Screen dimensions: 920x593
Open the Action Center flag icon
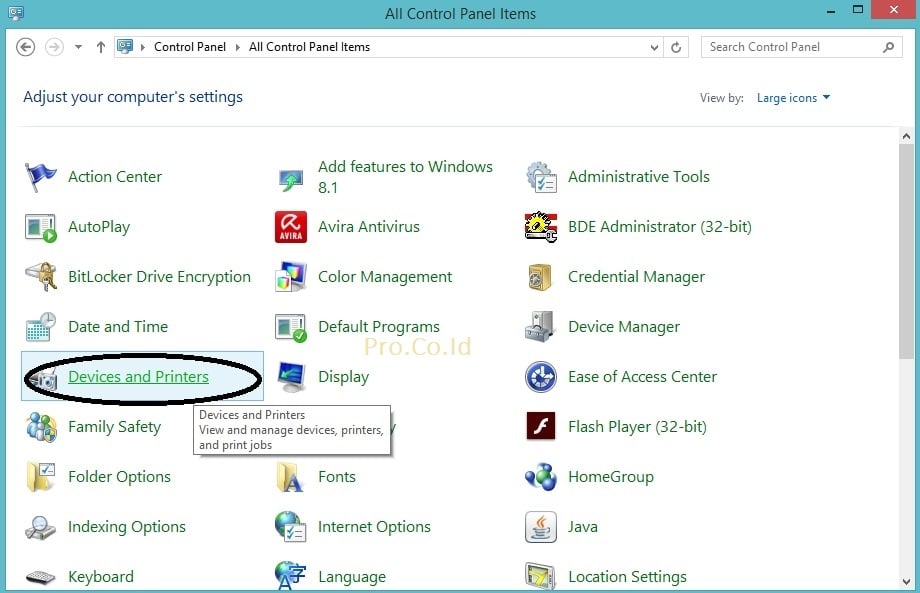tap(40, 177)
